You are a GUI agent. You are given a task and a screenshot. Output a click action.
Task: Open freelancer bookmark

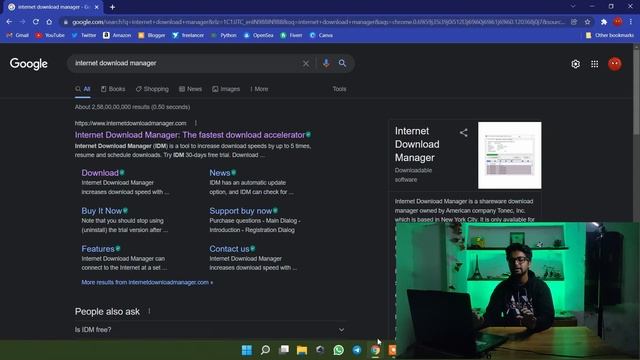[x=188, y=36]
